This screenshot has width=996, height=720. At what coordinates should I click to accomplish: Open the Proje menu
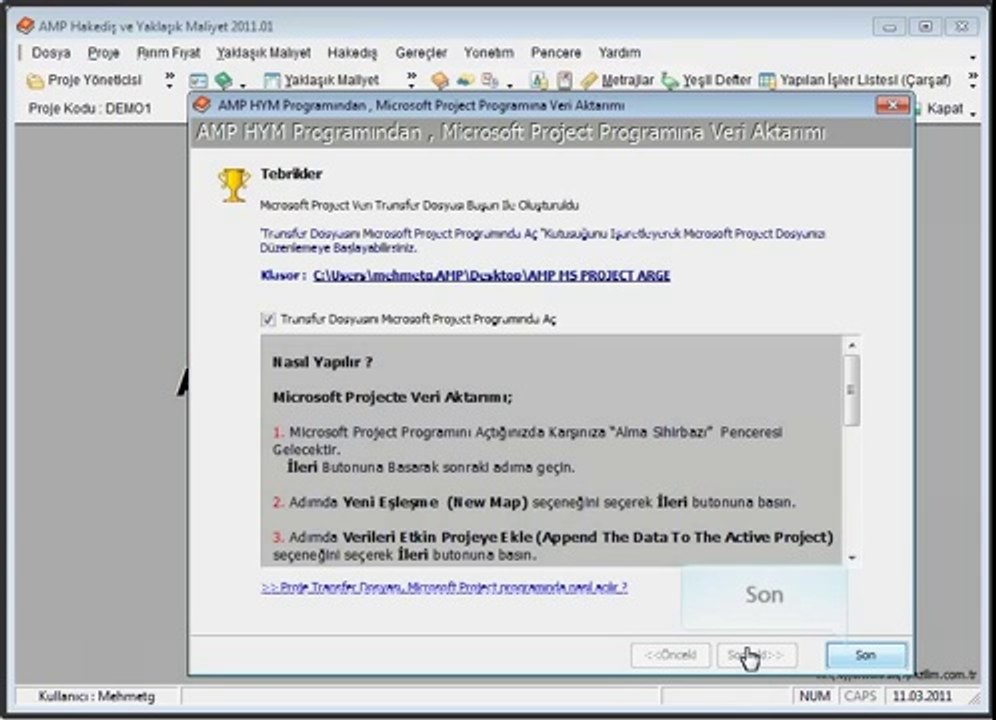click(104, 53)
